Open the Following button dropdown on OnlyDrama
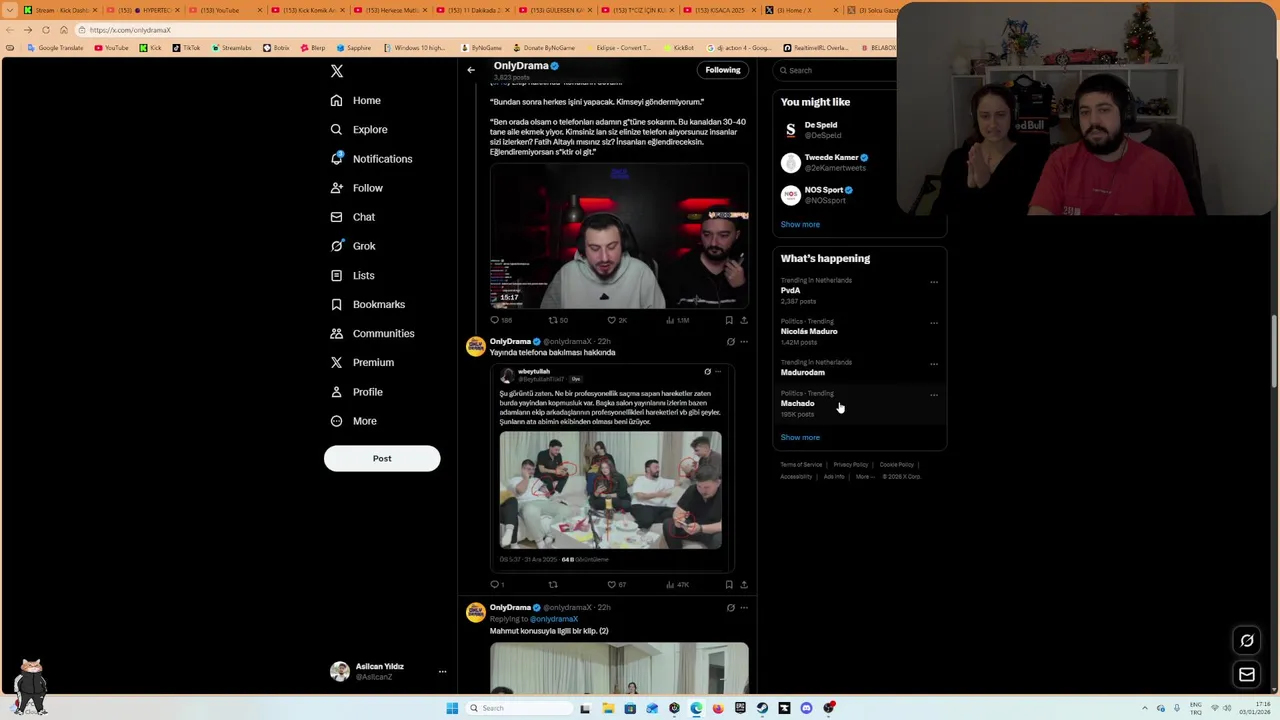Screen dimensions: 1280x720 click(x=723, y=70)
